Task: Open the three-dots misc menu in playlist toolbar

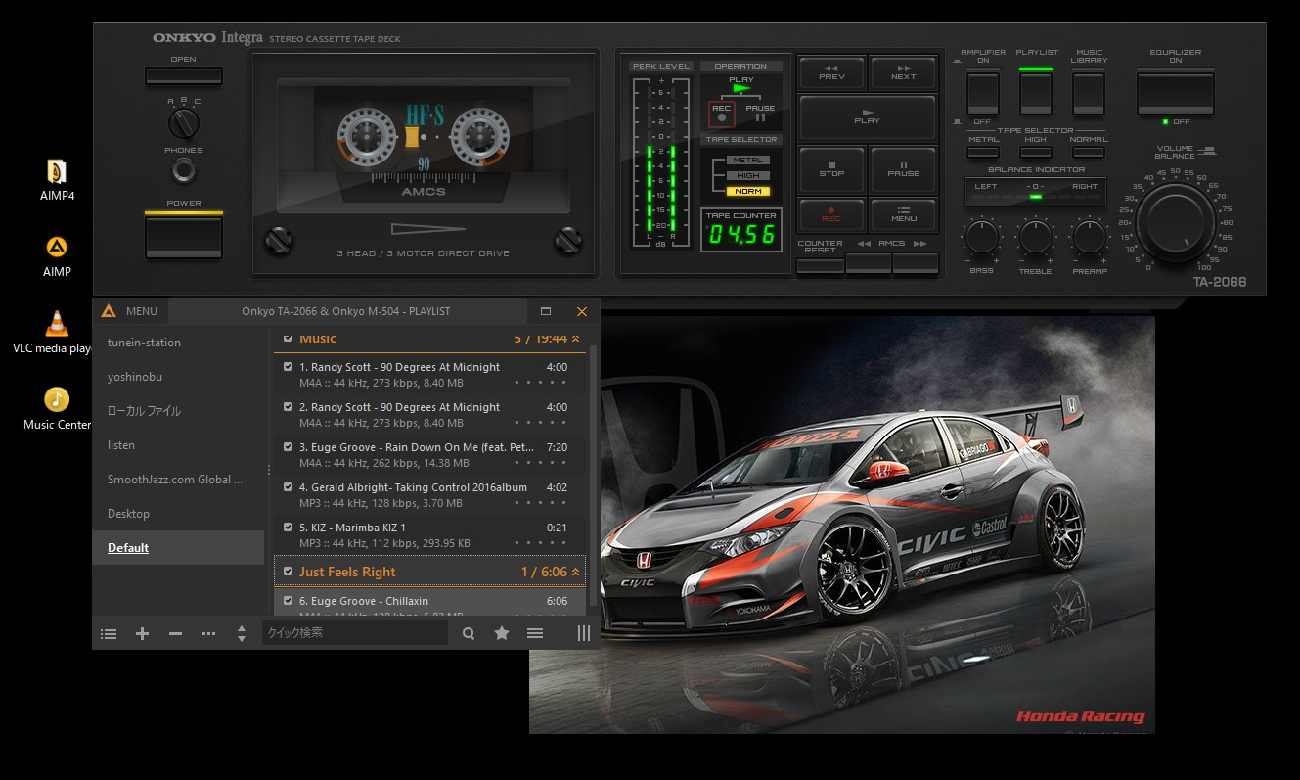Action: (x=208, y=633)
